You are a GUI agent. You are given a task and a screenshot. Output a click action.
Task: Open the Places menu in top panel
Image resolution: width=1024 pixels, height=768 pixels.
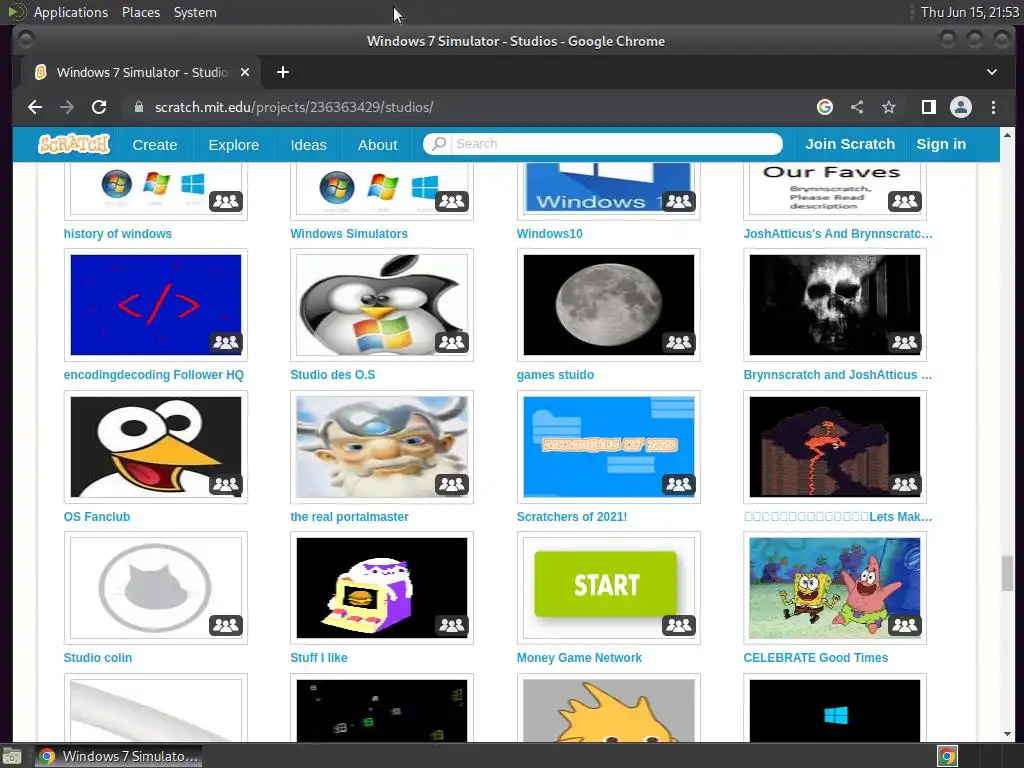click(141, 12)
